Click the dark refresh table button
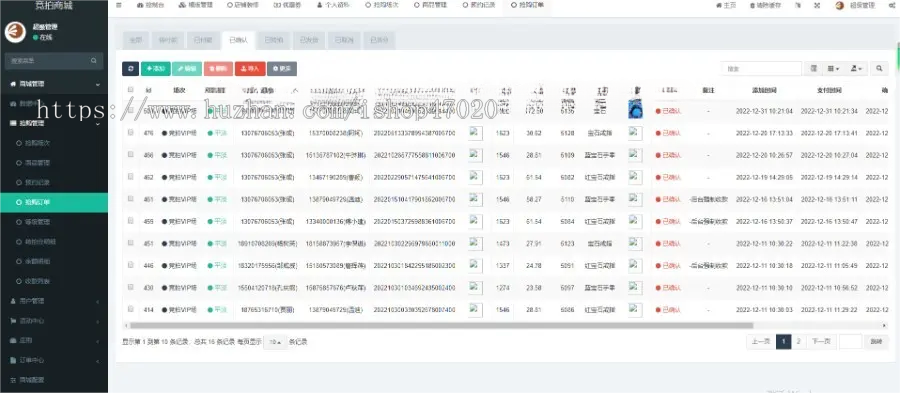This screenshot has width=900, height=393. pos(130,69)
